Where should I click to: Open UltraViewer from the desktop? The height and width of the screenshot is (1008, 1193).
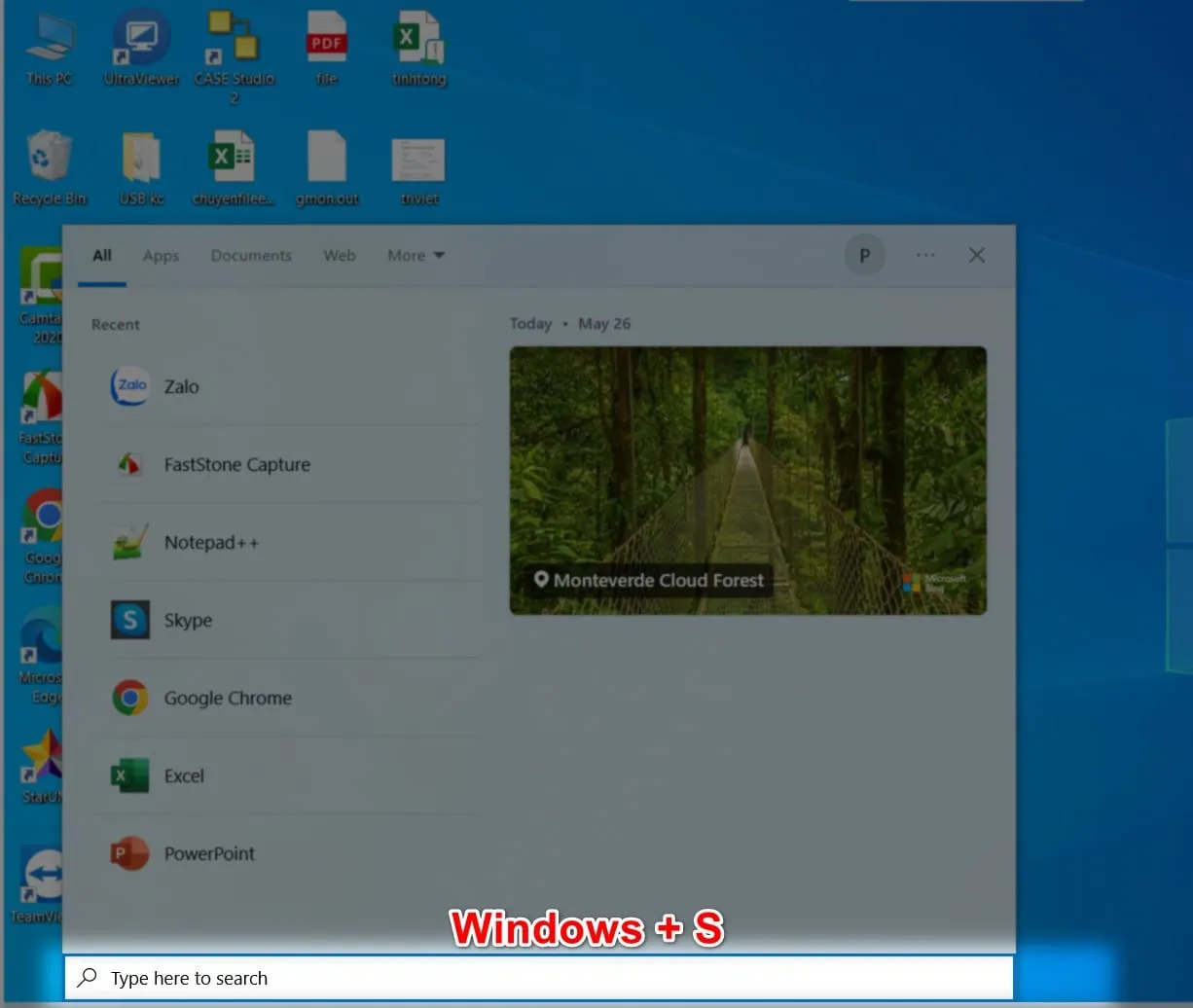click(140, 44)
